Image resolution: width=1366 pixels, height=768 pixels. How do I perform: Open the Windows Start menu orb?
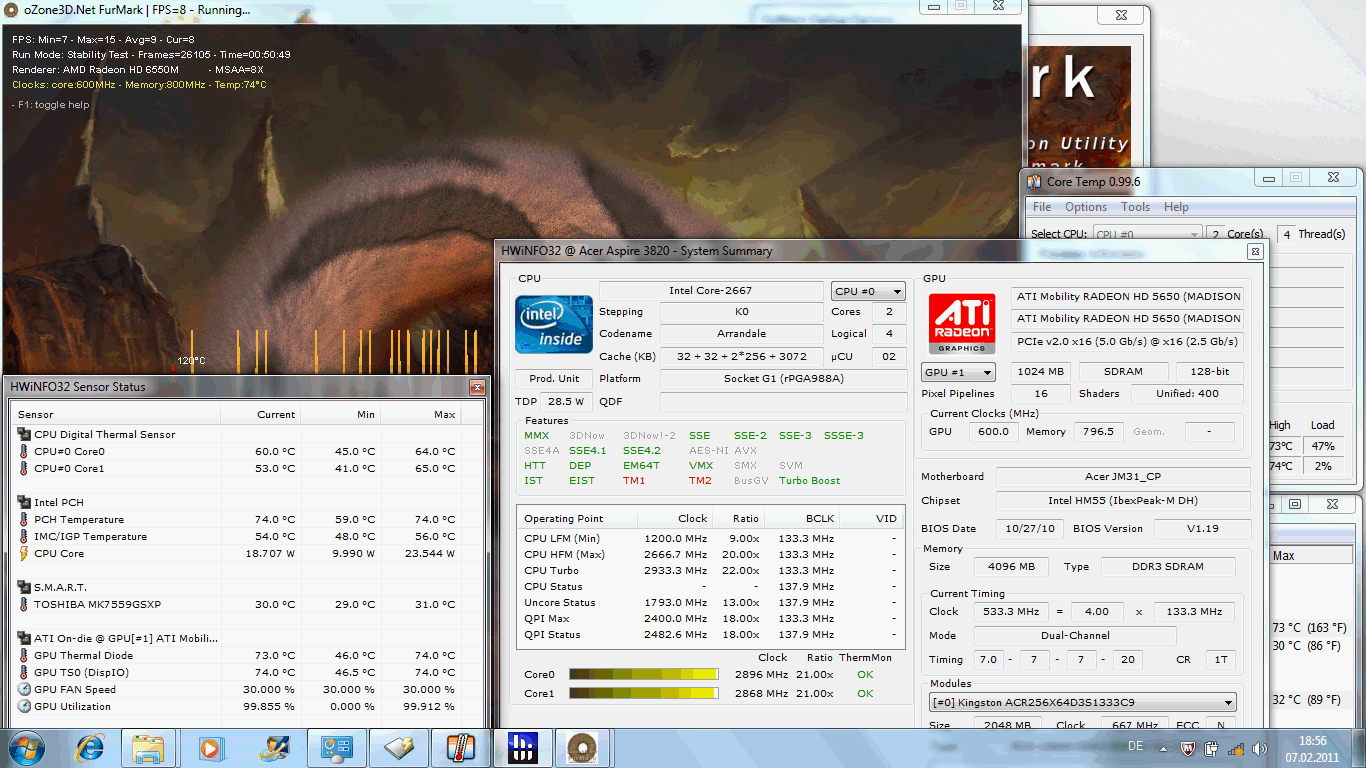(27, 747)
